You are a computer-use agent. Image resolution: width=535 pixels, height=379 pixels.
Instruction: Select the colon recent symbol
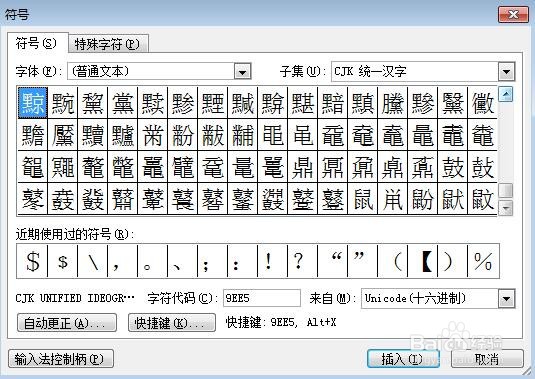(243, 261)
